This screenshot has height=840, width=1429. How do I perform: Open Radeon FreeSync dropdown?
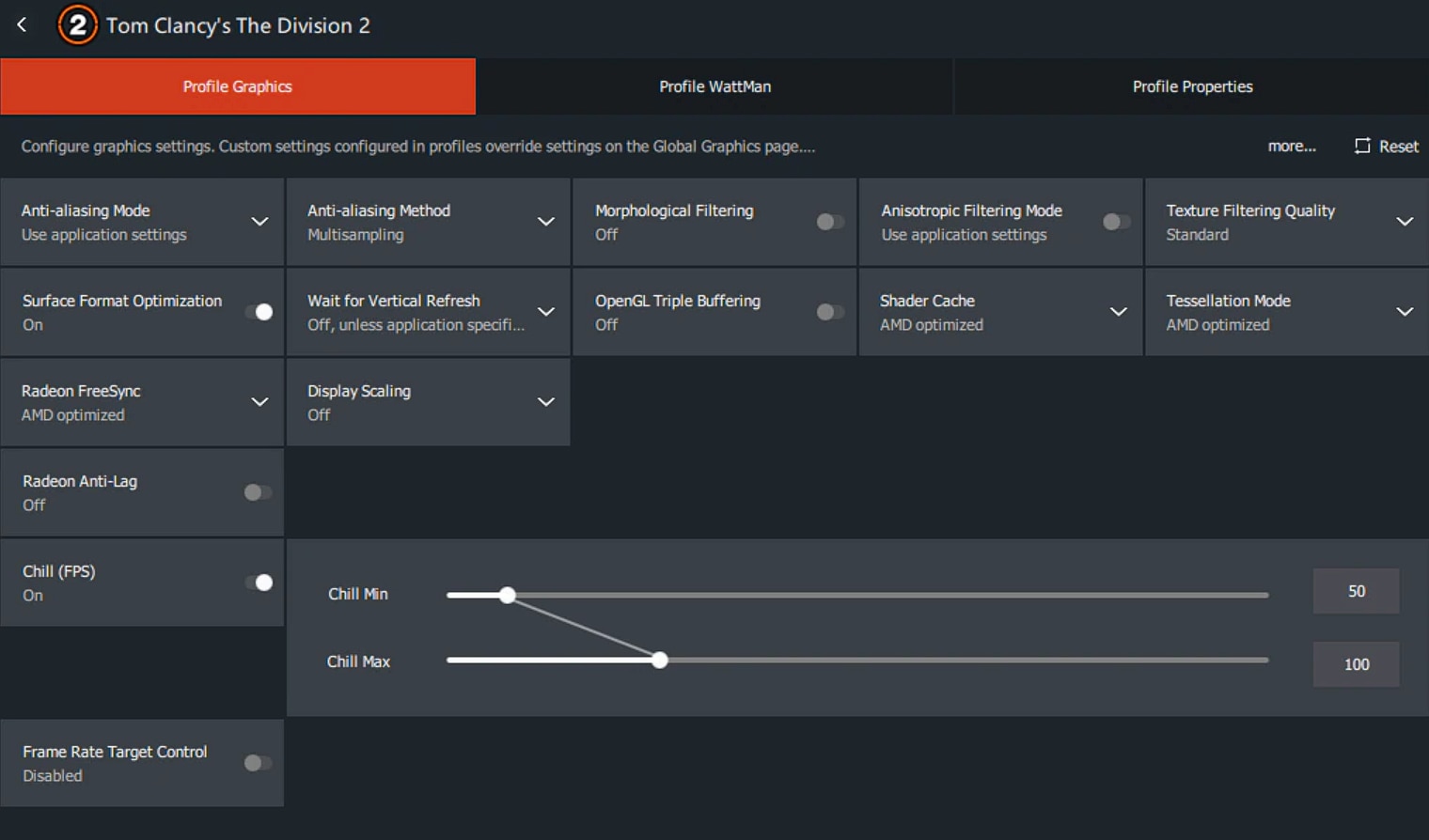point(259,402)
